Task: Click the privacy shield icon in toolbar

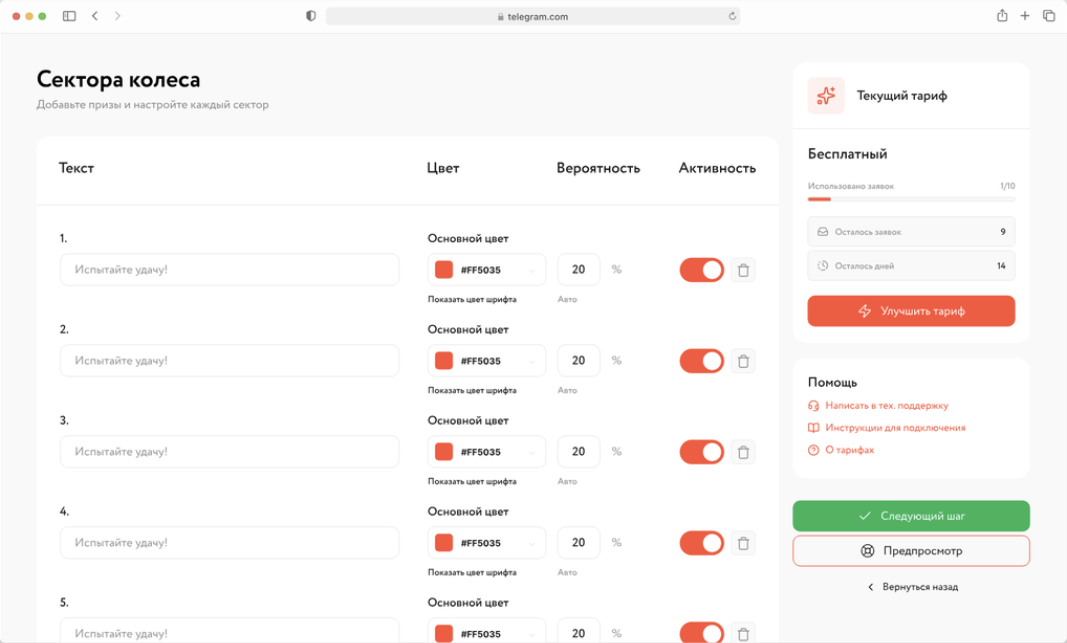Action: 311,16
